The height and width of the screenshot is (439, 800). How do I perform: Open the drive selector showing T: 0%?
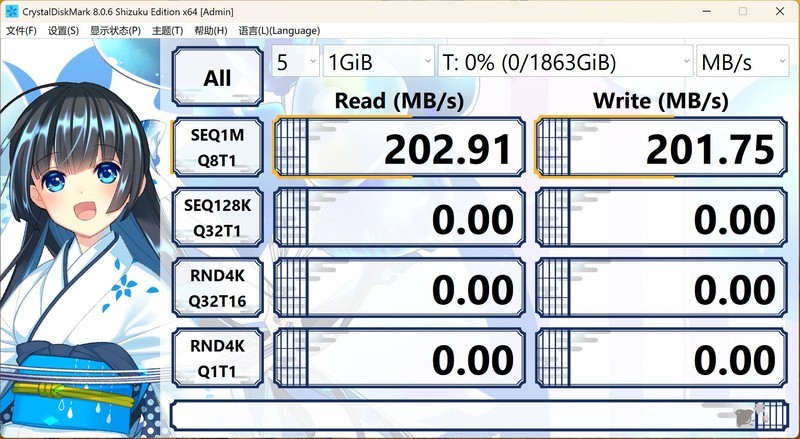pyautogui.click(x=565, y=61)
